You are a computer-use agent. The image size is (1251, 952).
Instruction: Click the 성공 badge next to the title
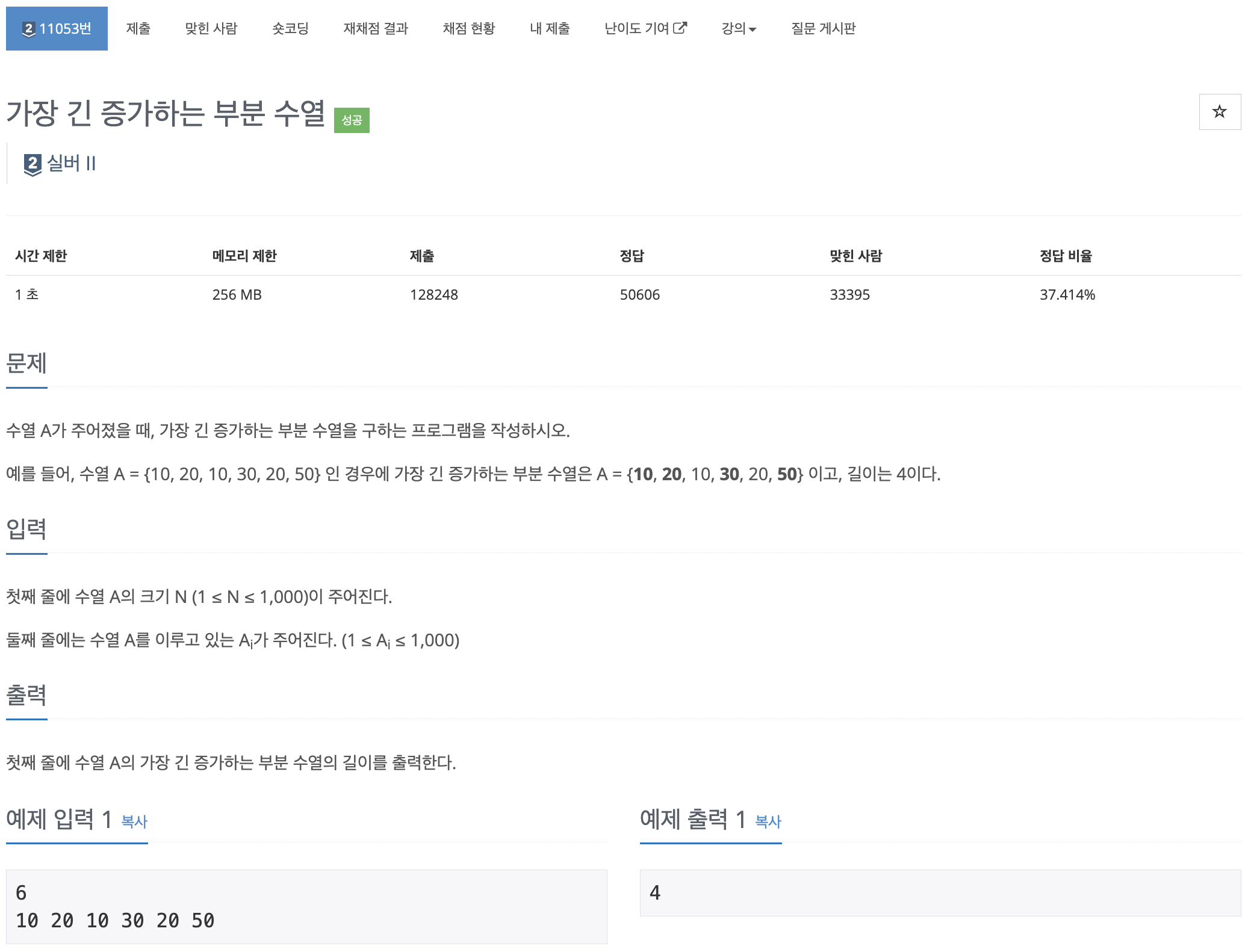[353, 119]
